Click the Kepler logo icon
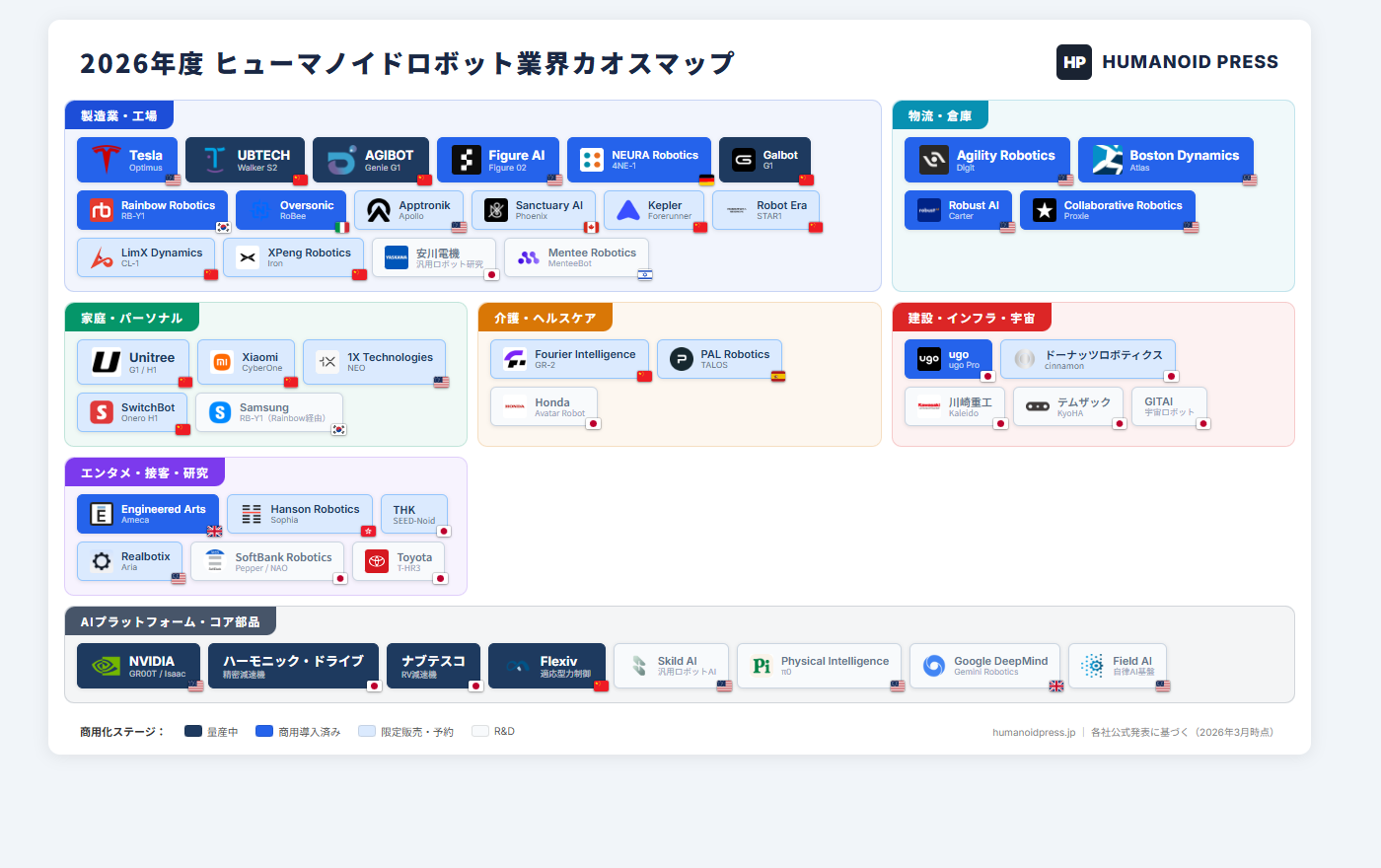This screenshot has height=868, width=1381. point(627,210)
